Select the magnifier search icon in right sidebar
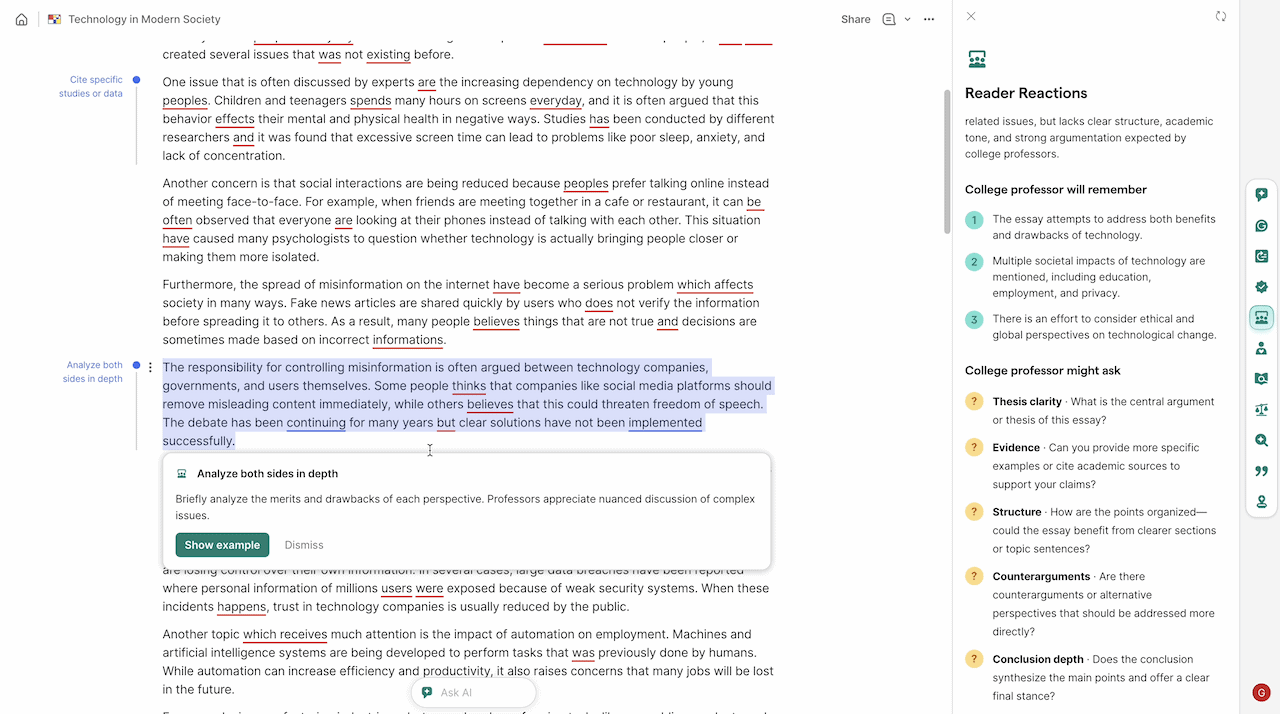1280x714 pixels. [1261, 440]
